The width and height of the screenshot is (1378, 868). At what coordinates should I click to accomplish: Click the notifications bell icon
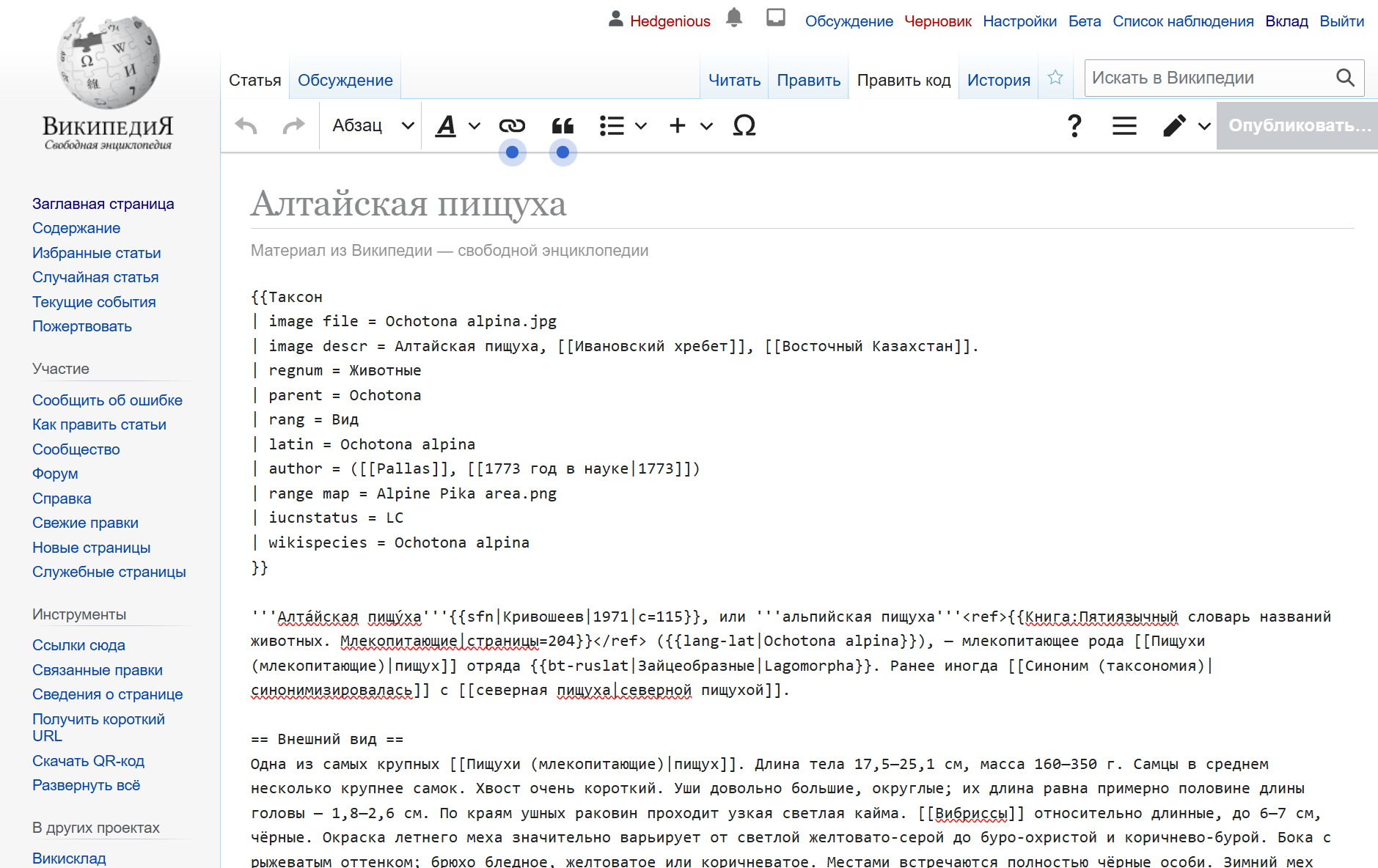pos(733,18)
